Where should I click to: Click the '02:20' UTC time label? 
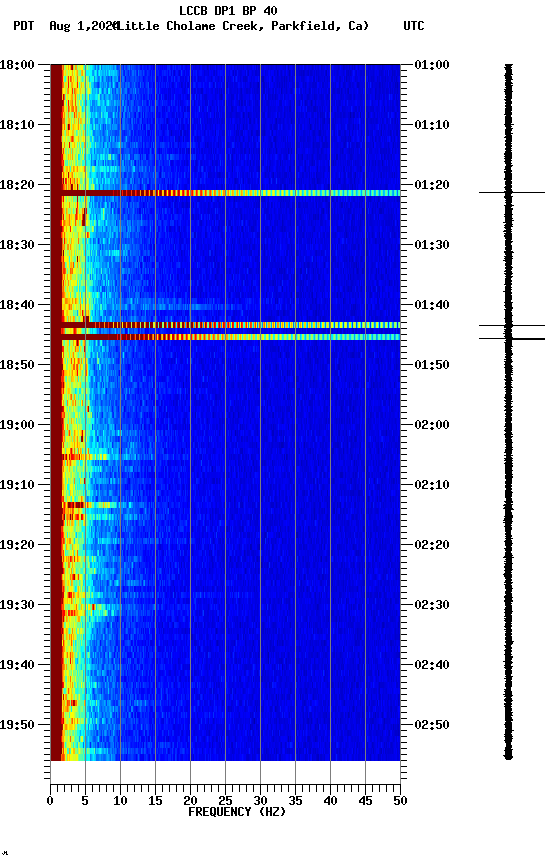coord(432,546)
